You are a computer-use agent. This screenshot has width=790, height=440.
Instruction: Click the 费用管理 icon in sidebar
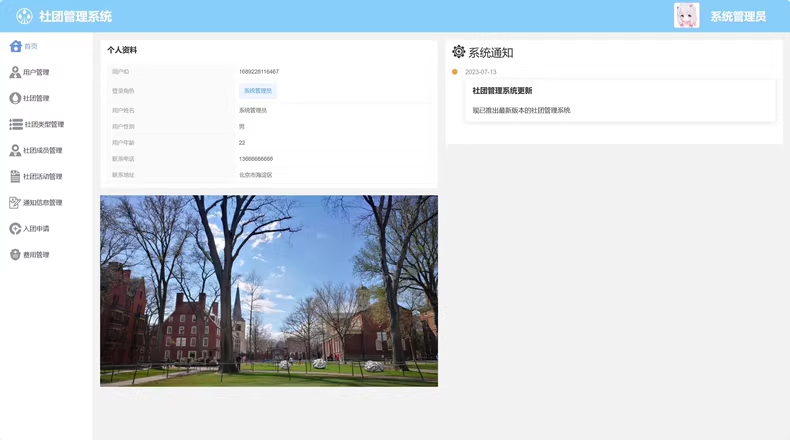tap(15, 255)
